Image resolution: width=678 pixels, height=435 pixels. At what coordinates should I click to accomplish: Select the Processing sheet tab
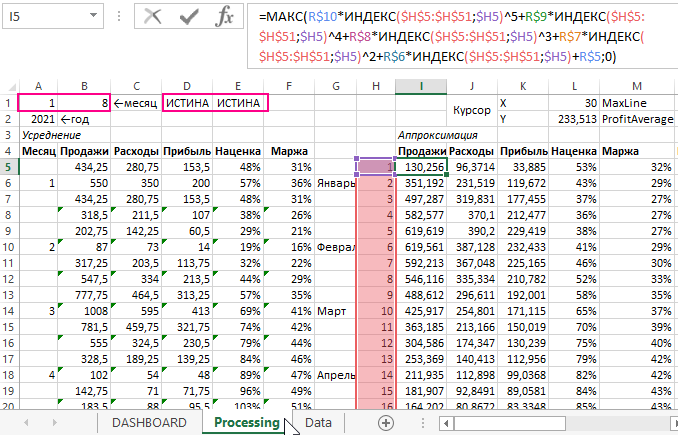(x=246, y=423)
